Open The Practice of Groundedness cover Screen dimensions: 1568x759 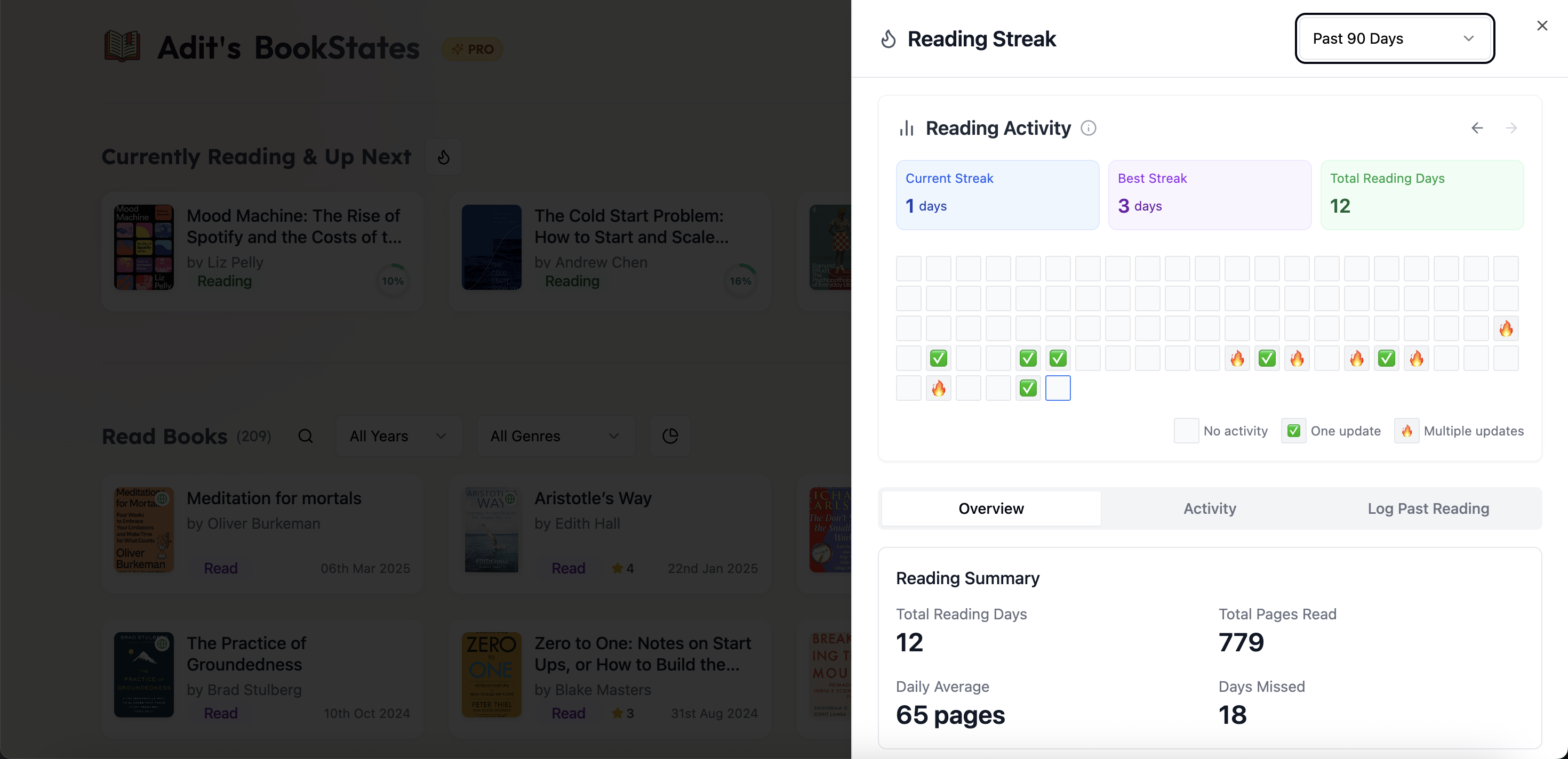[x=144, y=674]
